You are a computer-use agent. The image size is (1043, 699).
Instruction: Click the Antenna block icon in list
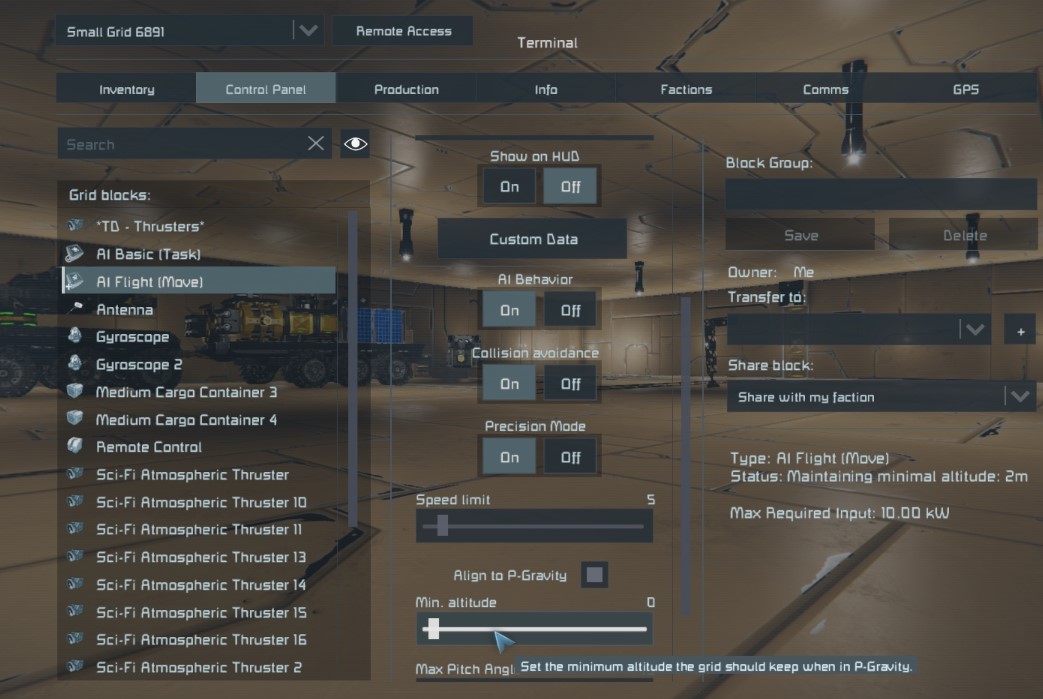point(75,310)
